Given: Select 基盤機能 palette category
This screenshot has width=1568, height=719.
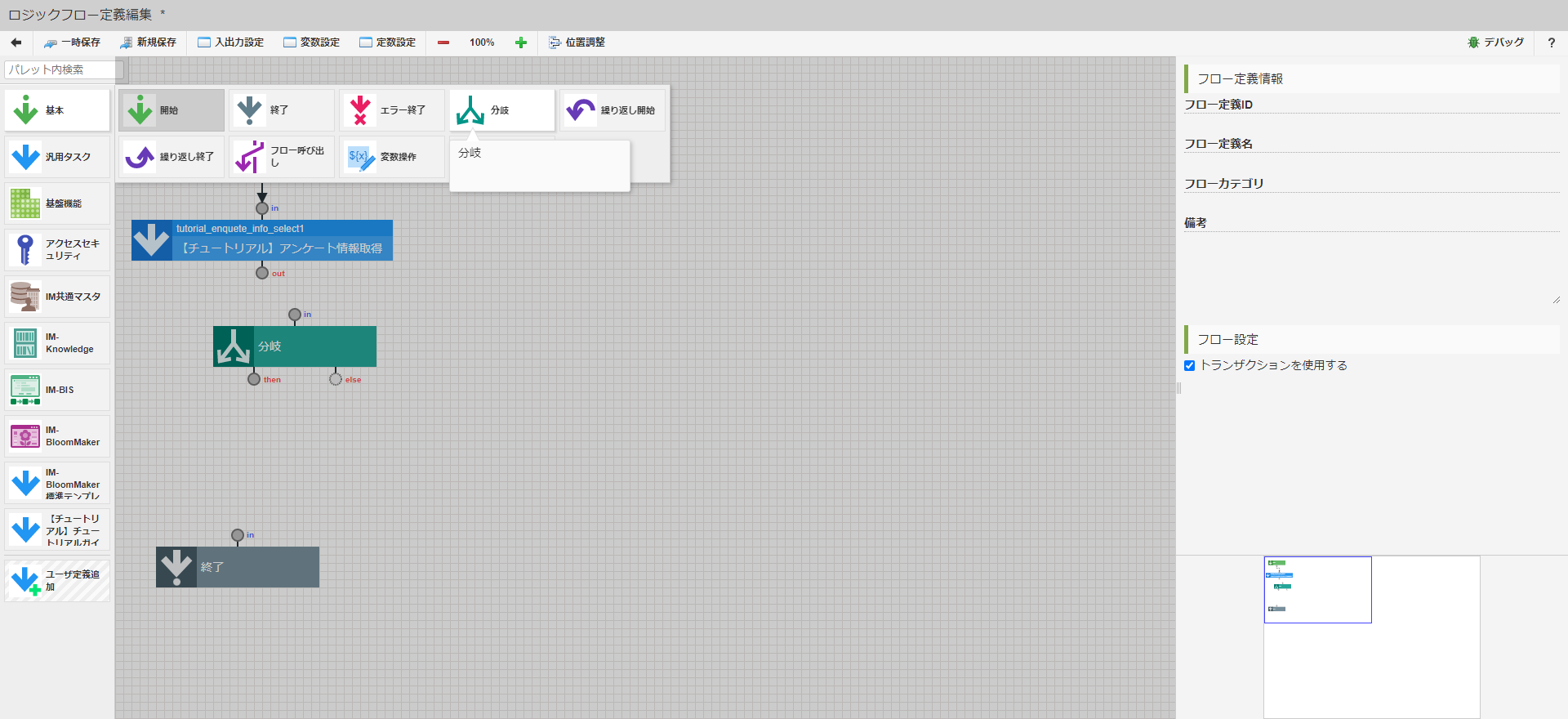Looking at the screenshot, I should [57, 203].
